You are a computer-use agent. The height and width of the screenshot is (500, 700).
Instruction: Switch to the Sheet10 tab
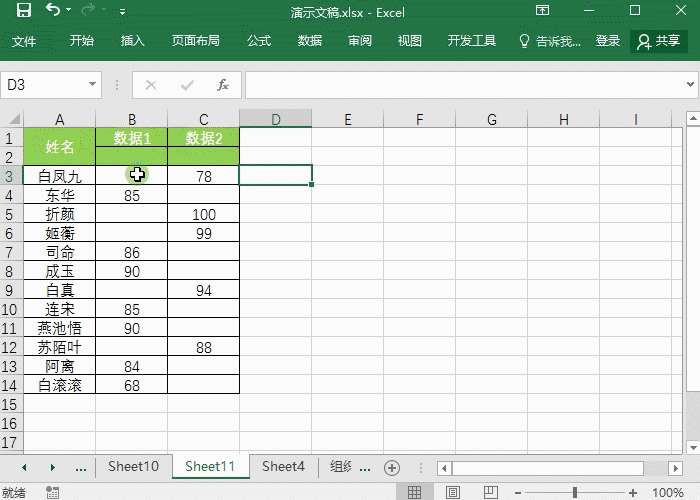tap(133, 467)
